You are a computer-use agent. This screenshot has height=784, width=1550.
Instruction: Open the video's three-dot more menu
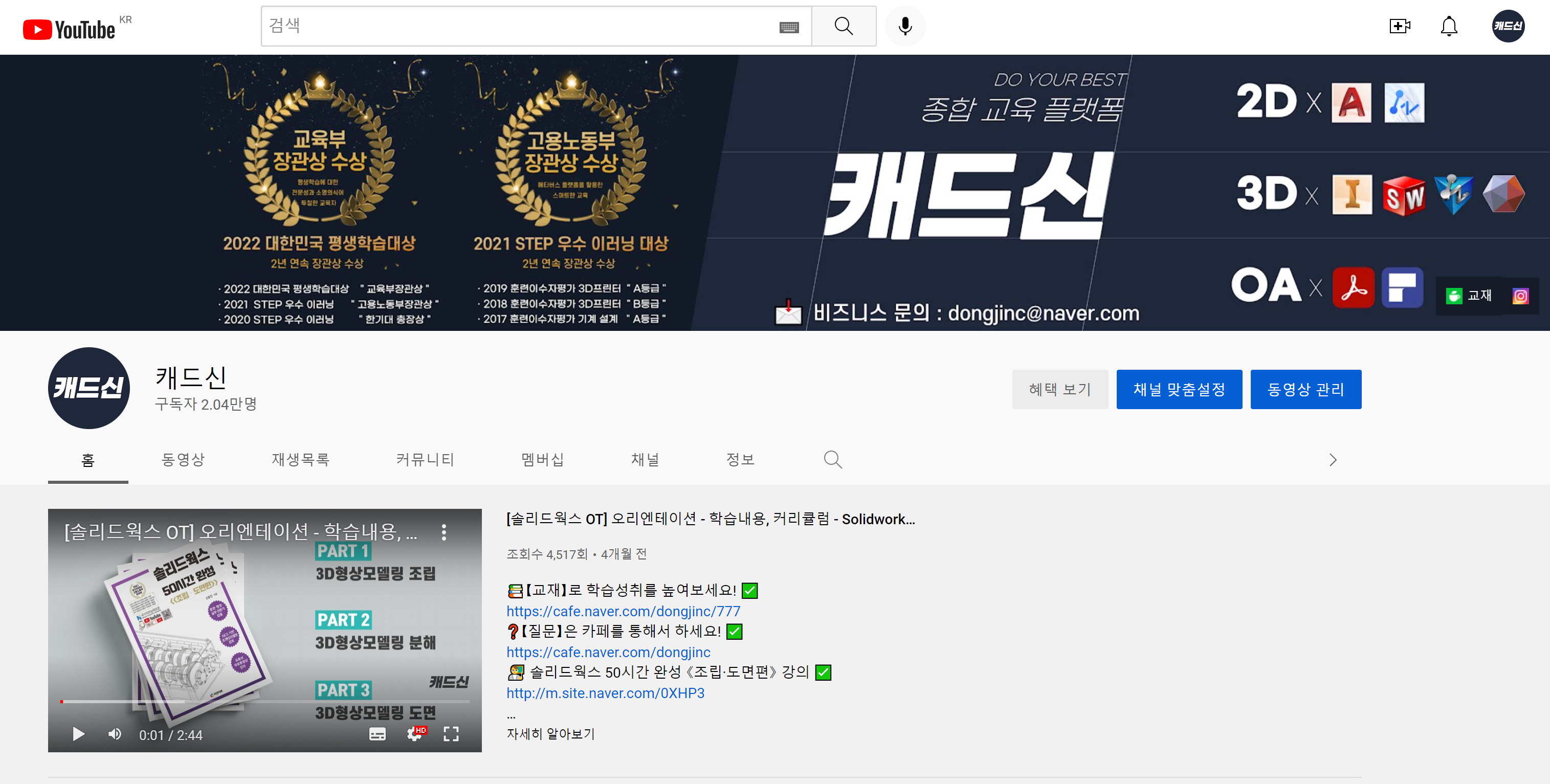tap(444, 532)
